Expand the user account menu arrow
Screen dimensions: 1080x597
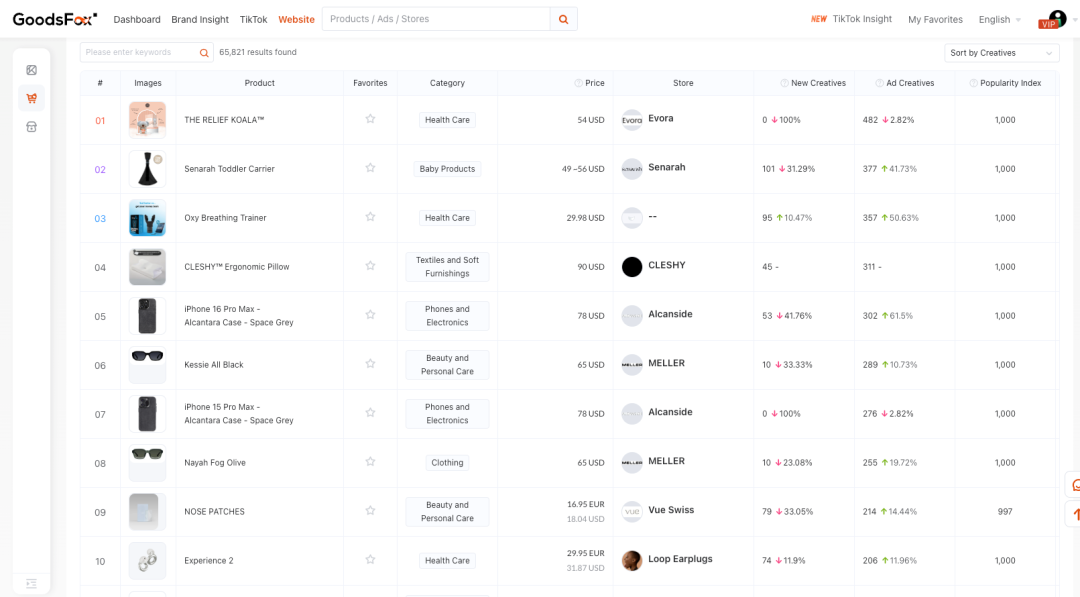pyautogui.click(x=1074, y=20)
